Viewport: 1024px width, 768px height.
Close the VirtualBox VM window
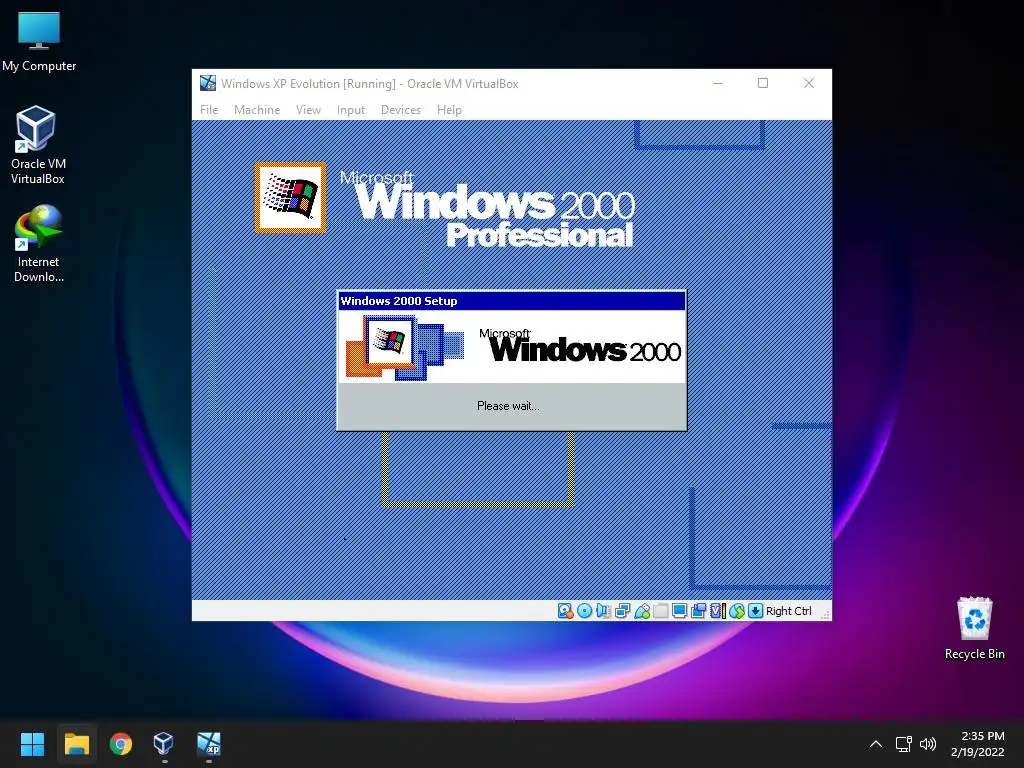tap(808, 83)
